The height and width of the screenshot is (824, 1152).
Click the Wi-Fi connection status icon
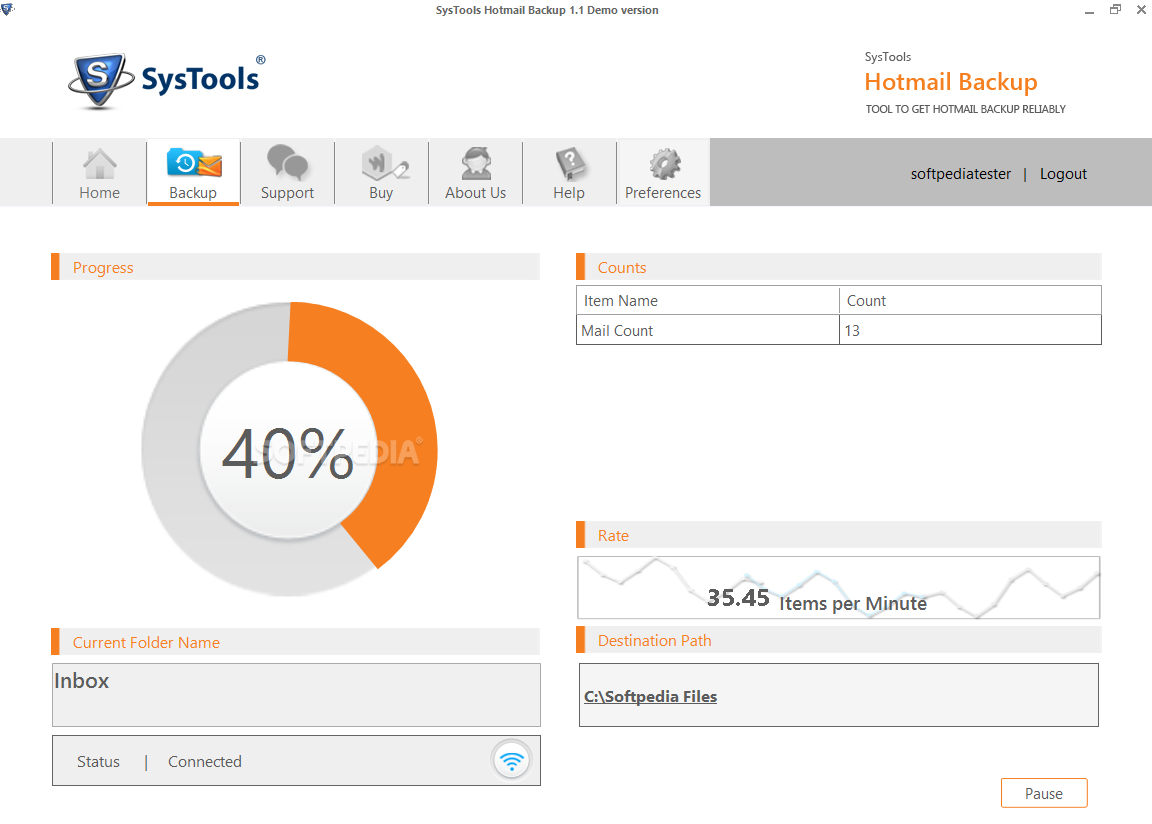pyautogui.click(x=511, y=760)
